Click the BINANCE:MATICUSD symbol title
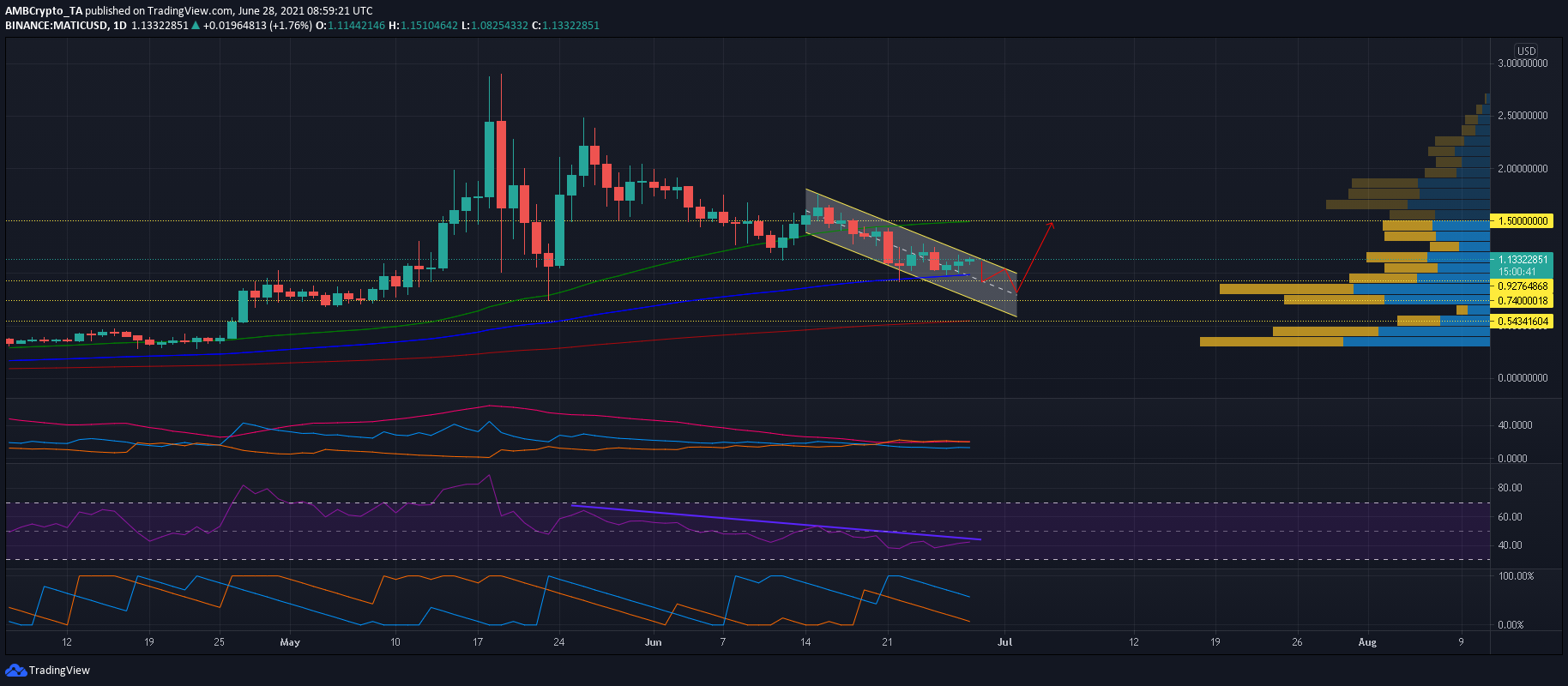The height and width of the screenshot is (686, 1568). point(57,26)
